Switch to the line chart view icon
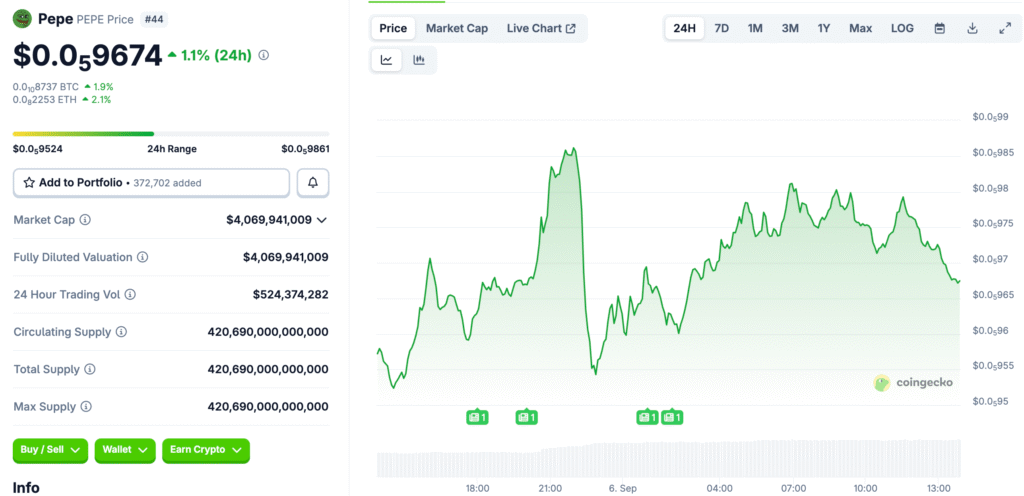This screenshot has width=1024, height=496. 387,60
